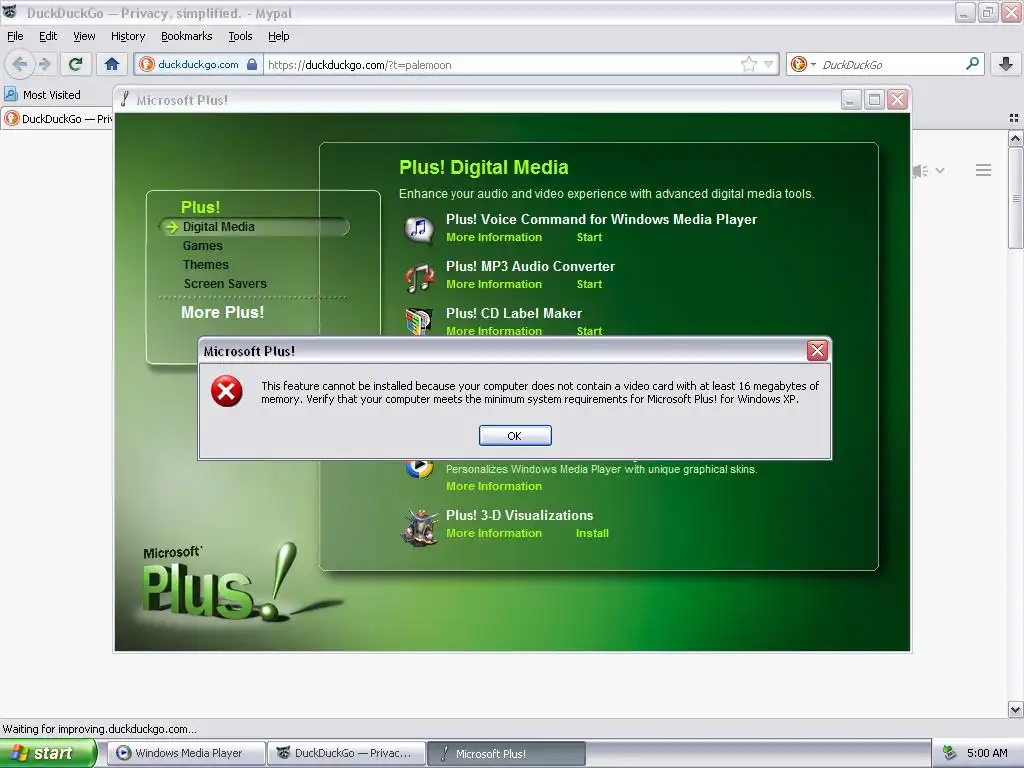Click the scroll up arrow of browser scrollbar
1024x768 pixels.
[x=1015, y=138]
